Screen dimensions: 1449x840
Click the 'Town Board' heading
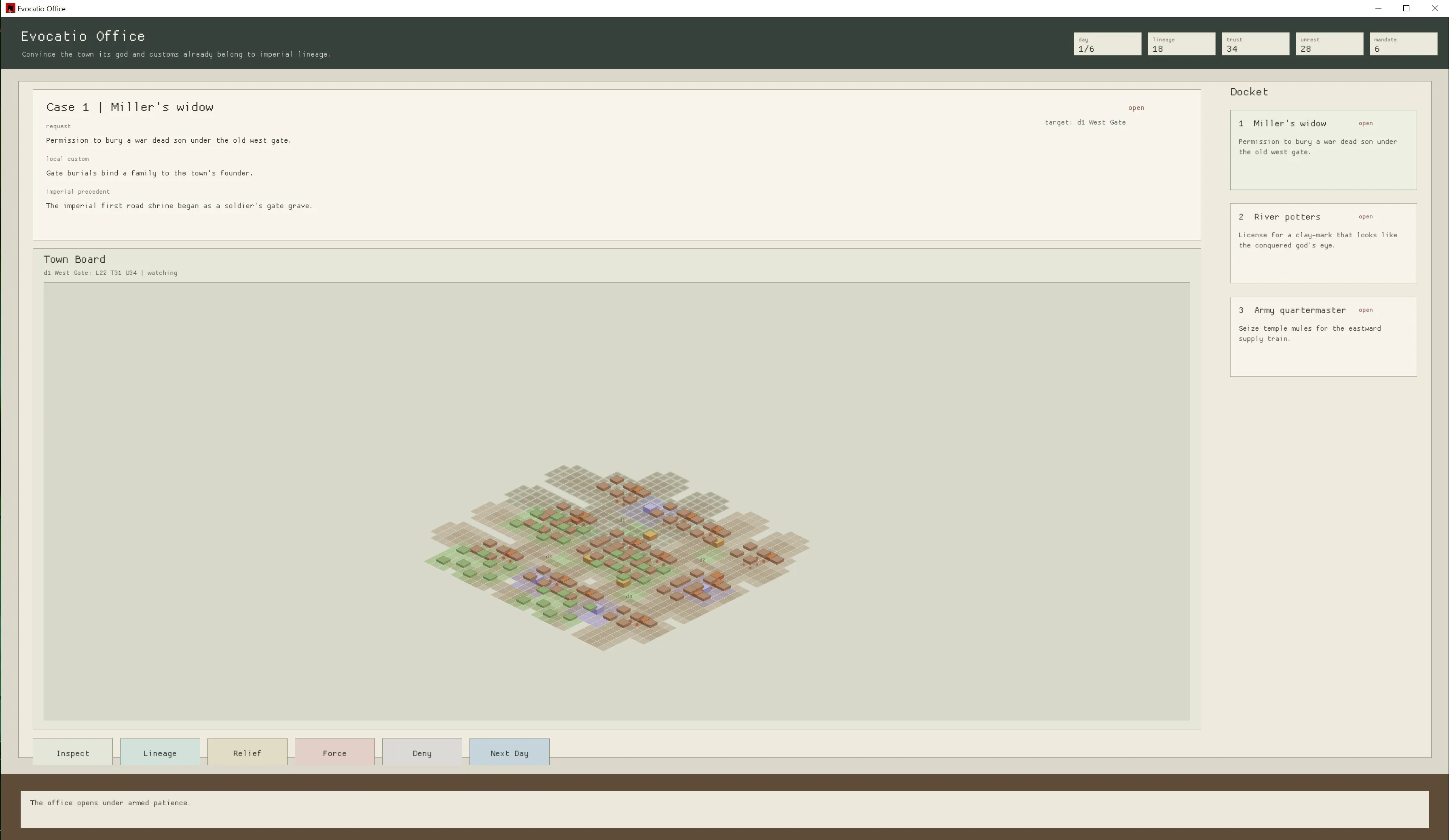(x=74, y=259)
